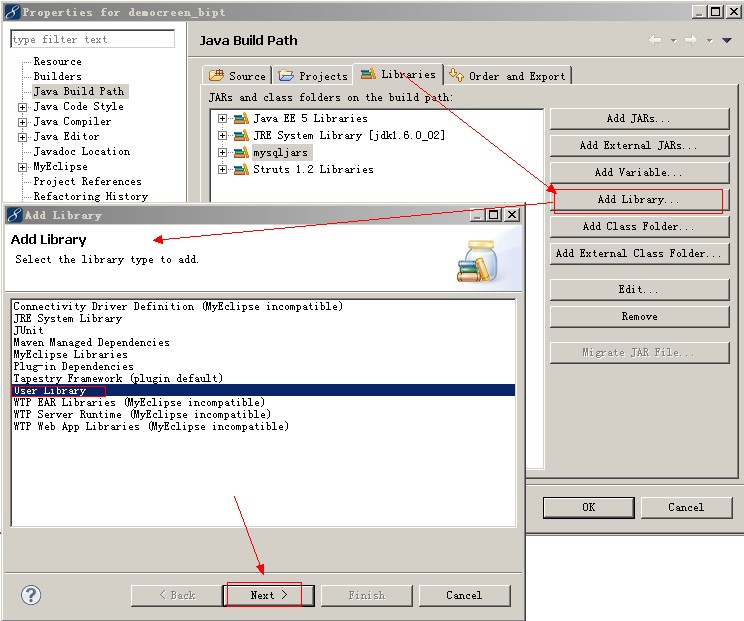This screenshot has height=621, width=744.
Task: Click Cancel in the Add Library dialog
Action: pos(464,595)
